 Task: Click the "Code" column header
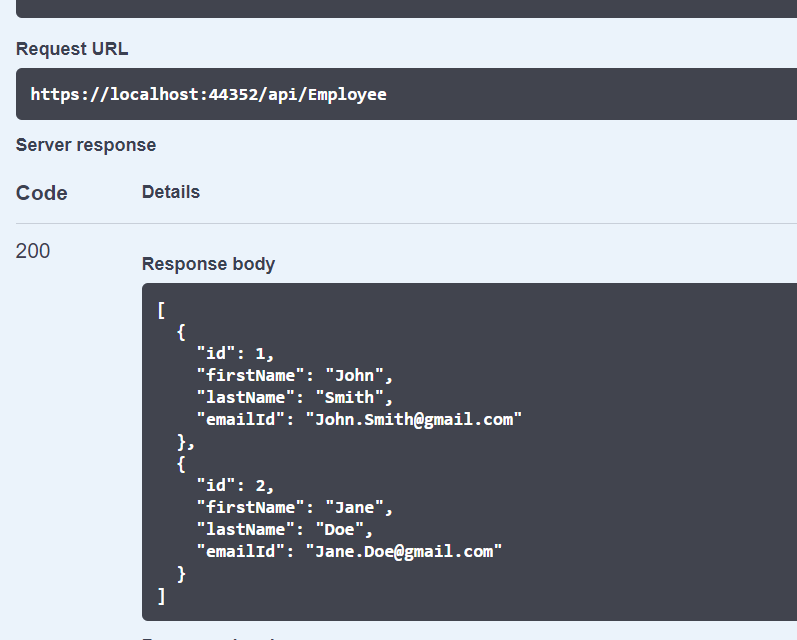[42, 193]
